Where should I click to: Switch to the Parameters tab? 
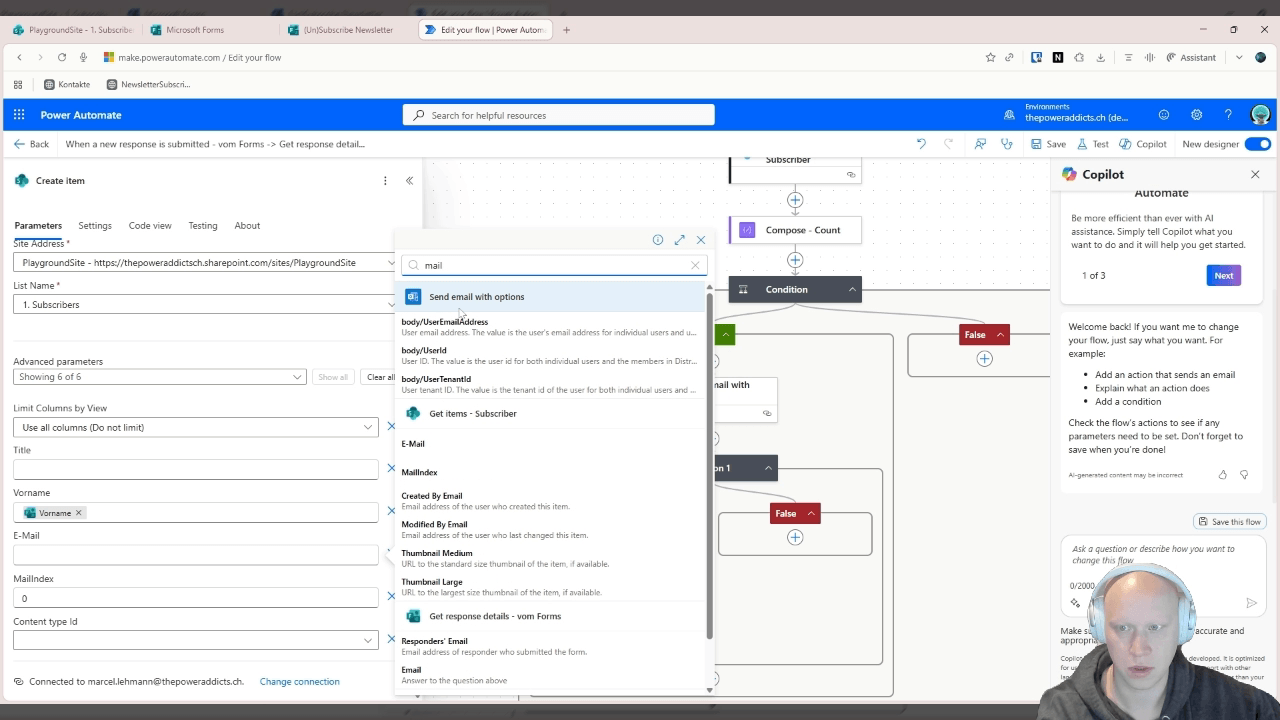click(x=38, y=225)
